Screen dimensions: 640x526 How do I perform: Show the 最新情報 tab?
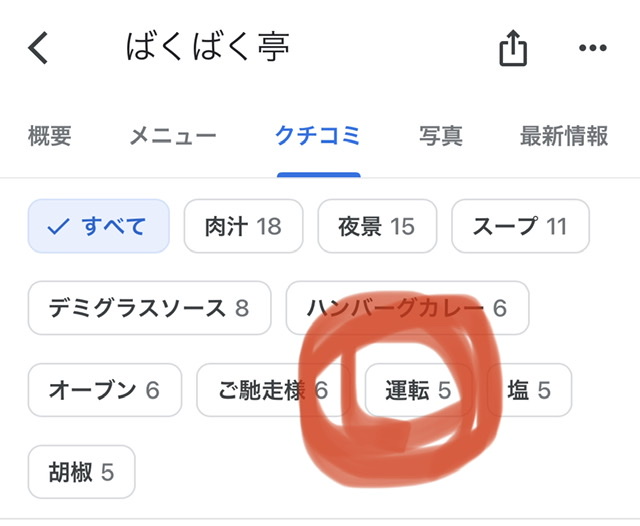pos(565,137)
